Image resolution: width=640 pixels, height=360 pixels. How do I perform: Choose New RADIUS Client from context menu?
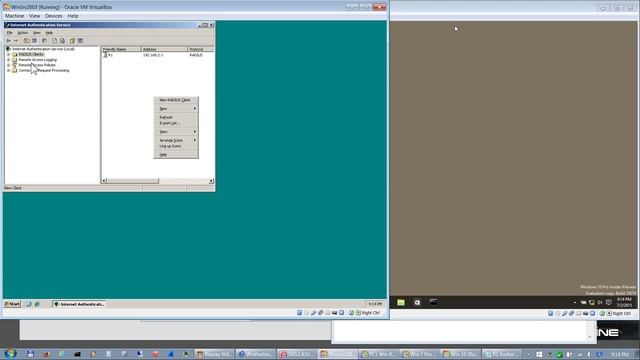click(x=176, y=100)
